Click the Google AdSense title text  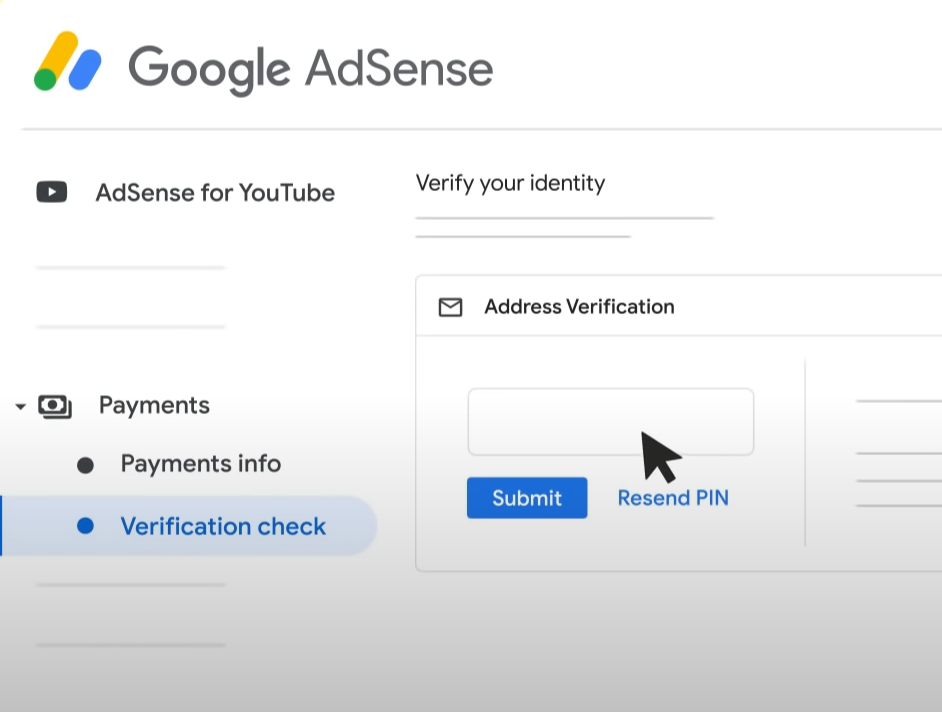(x=311, y=69)
